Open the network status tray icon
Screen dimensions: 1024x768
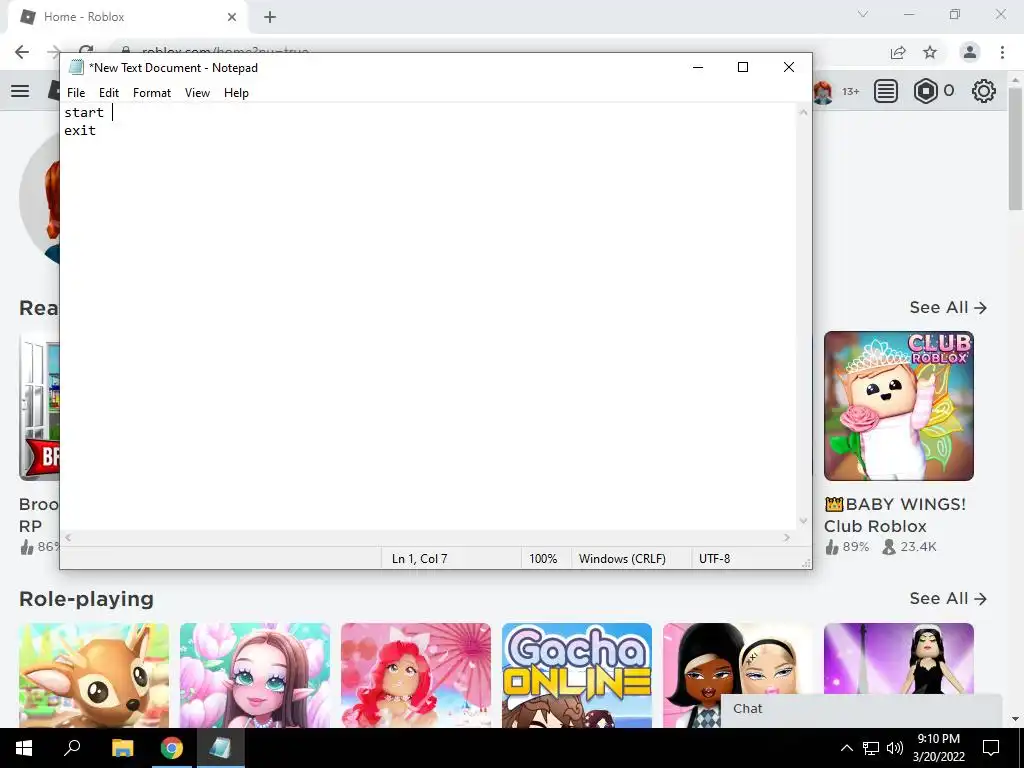pos(871,748)
